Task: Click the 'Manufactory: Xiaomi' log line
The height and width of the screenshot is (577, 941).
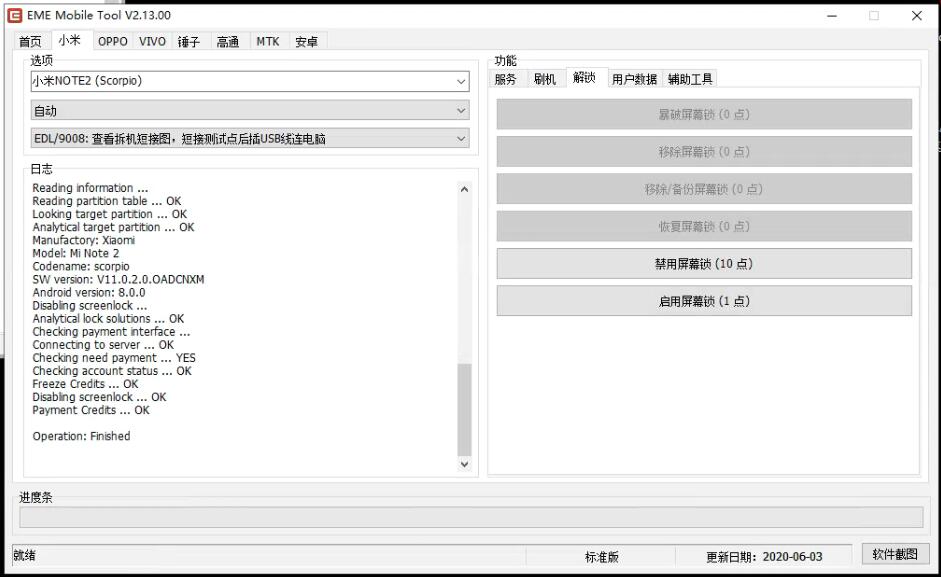Action: 83,240
